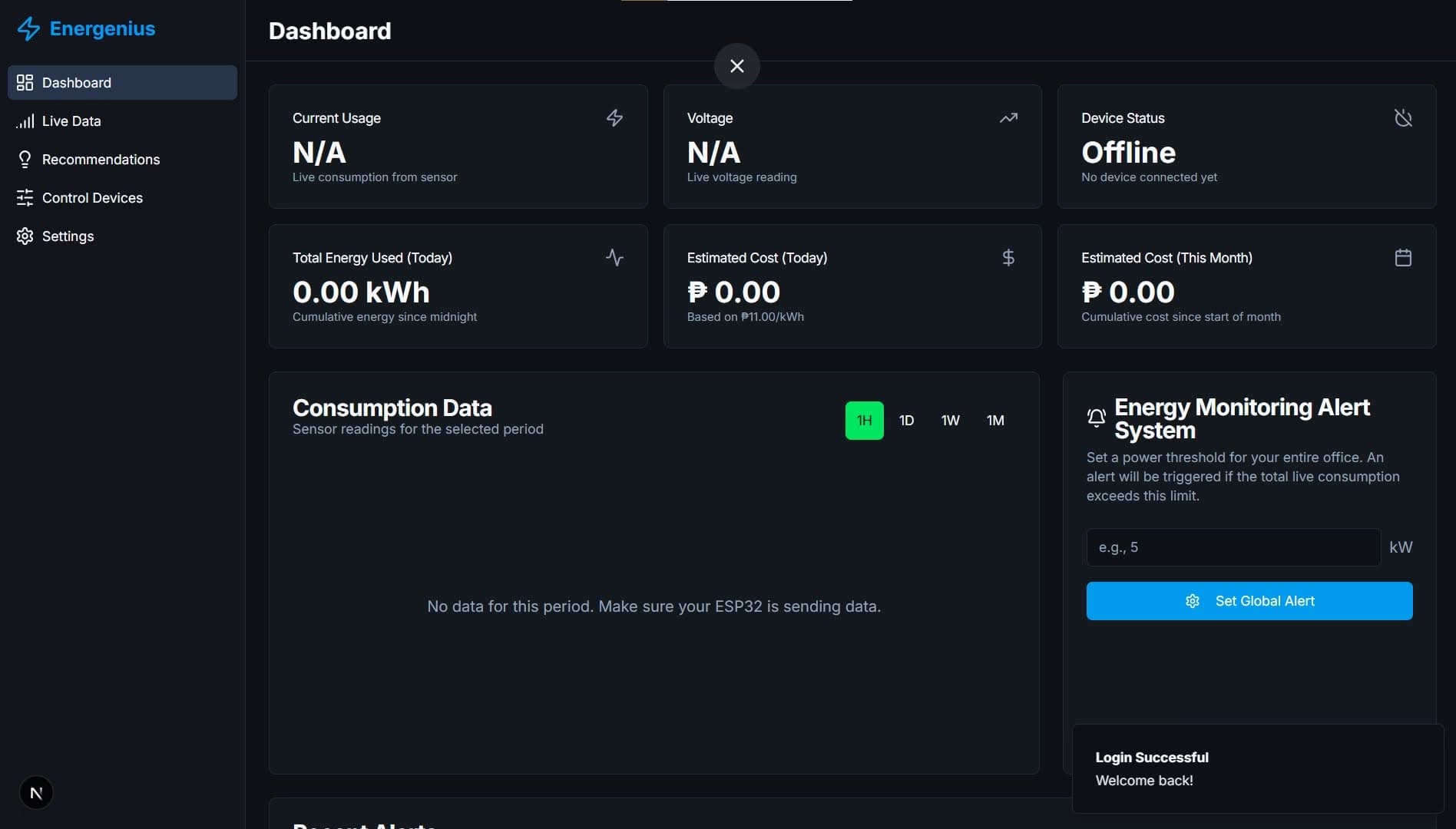Open Recommendations from sidebar

(122, 159)
